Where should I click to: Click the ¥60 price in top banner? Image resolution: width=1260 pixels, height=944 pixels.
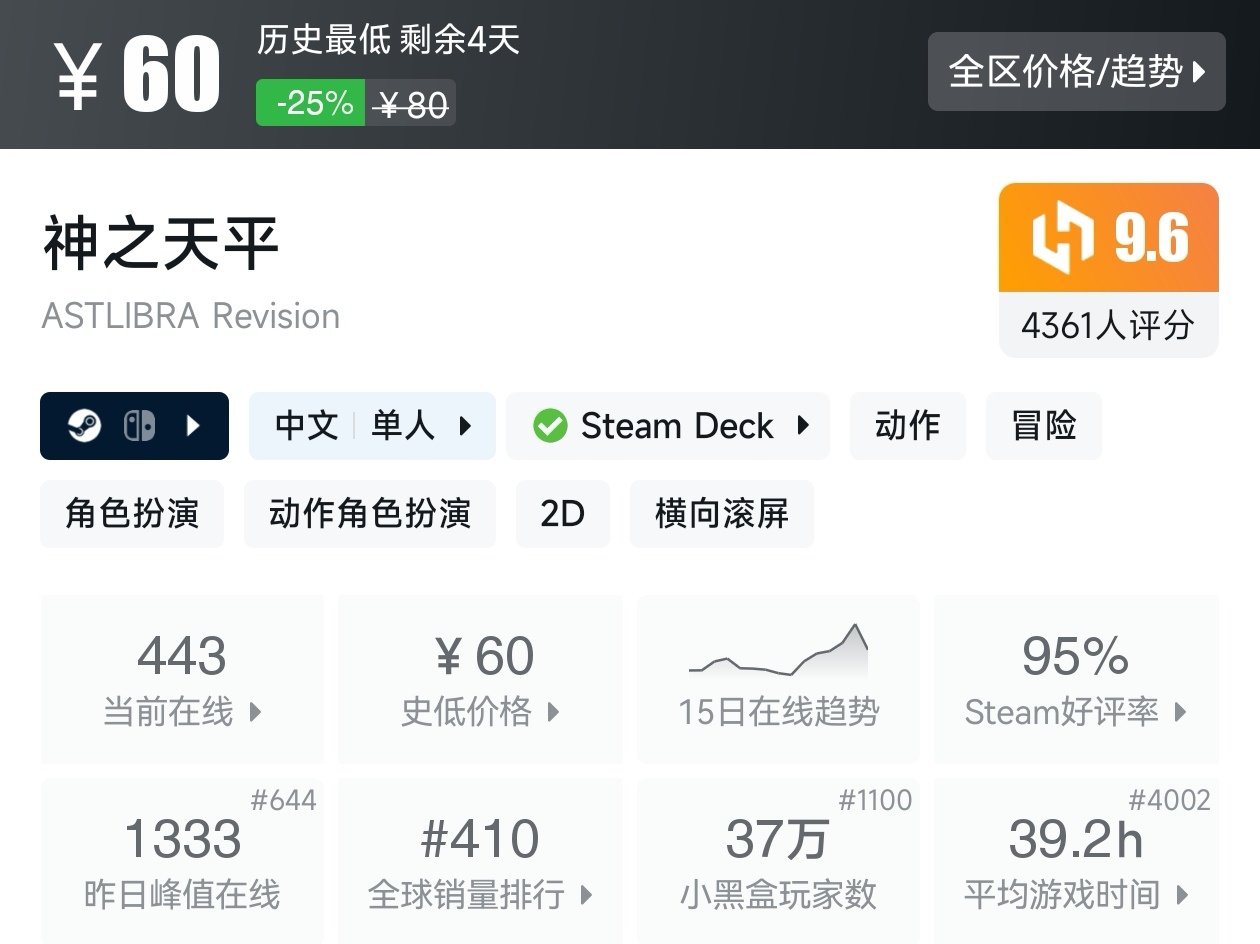point(137,76)
